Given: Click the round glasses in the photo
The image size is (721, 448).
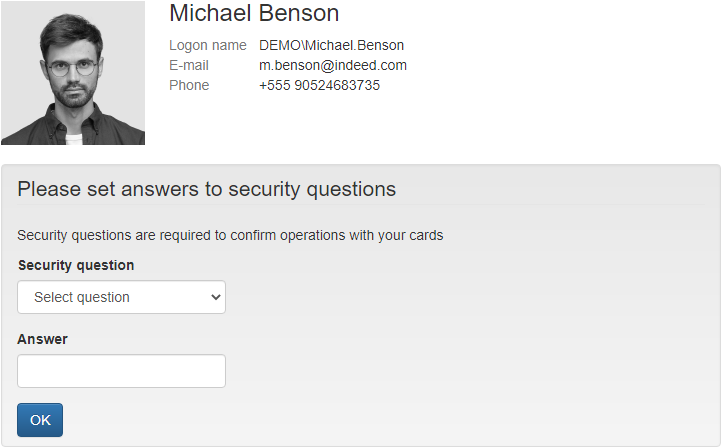Looking at the screenshot, I should click(x=73, y=68).
